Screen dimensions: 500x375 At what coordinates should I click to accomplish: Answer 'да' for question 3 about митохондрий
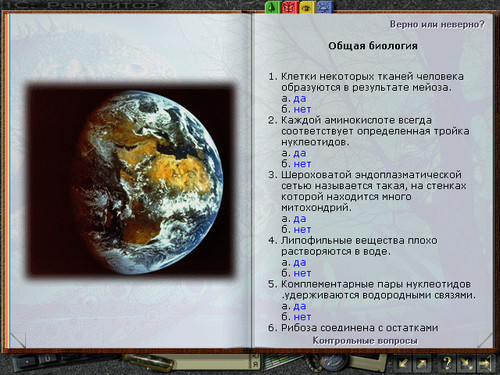click(x=300, y=219)
